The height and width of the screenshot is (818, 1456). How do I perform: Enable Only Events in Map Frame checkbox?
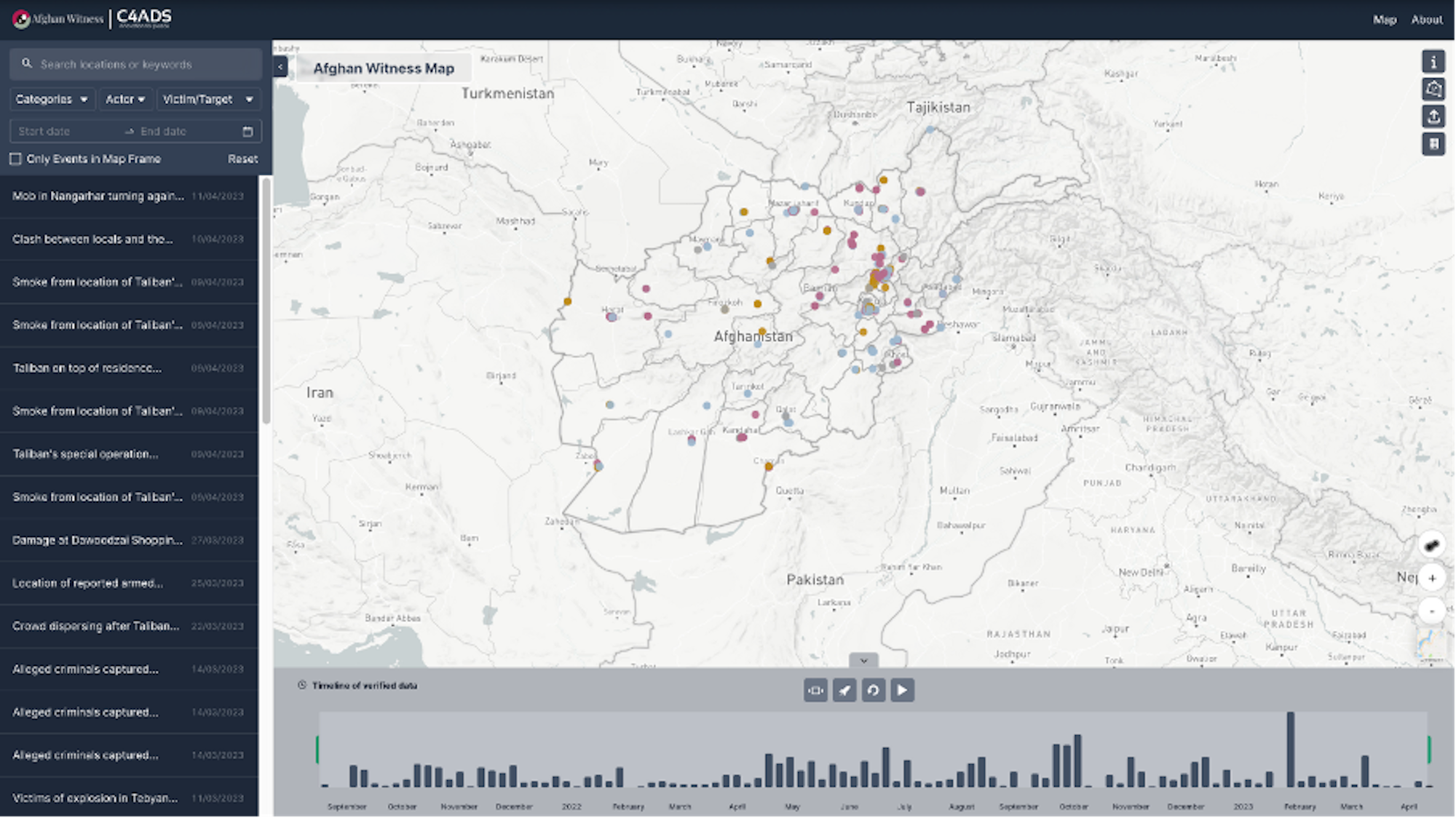[x=15, y=159]
